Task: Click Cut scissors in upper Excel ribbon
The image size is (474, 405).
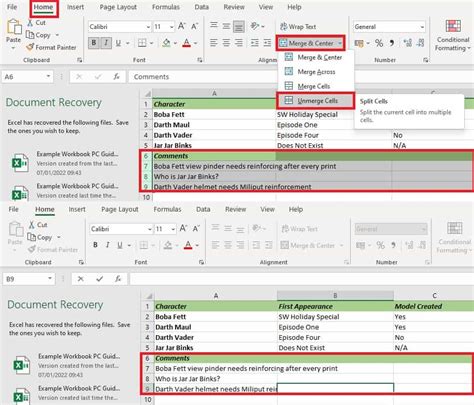Action: 30,23
